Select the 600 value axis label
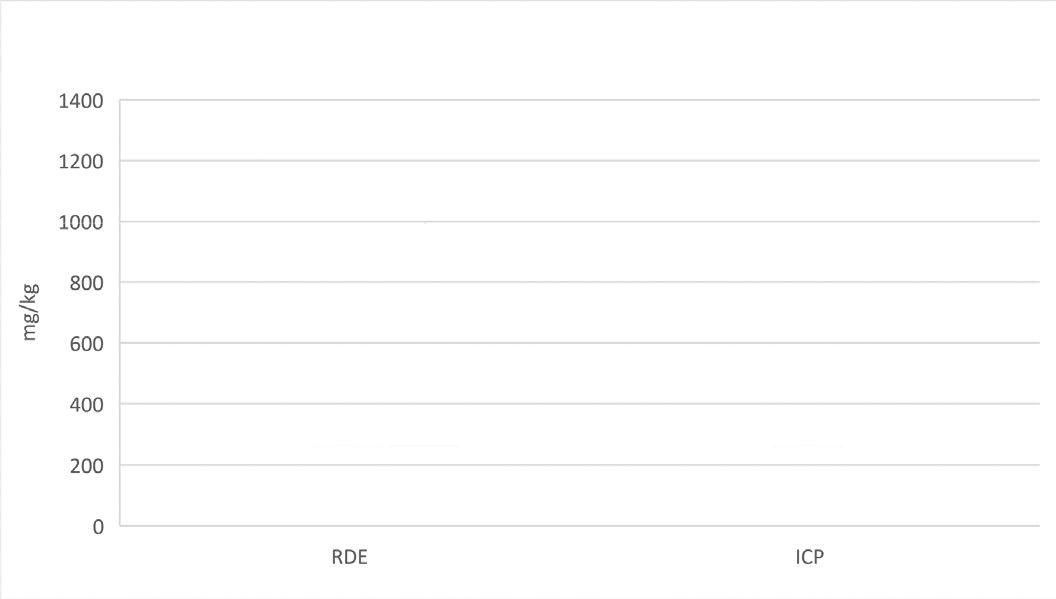 coord(87,343)
